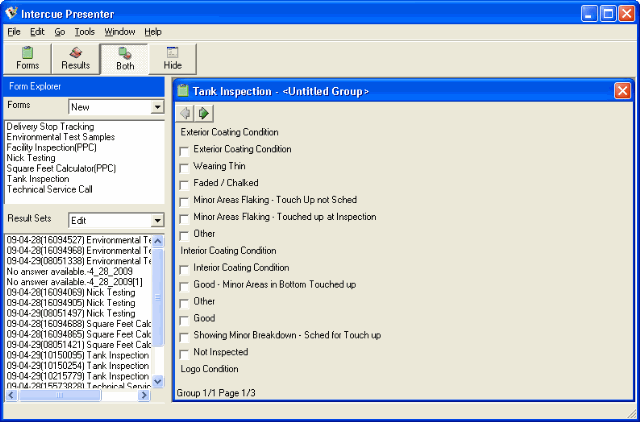The height and width of the screenshot is (422, 640).
Task: Click the Tank Inspection form clipboard icon
Action: [x=183, y=91]
